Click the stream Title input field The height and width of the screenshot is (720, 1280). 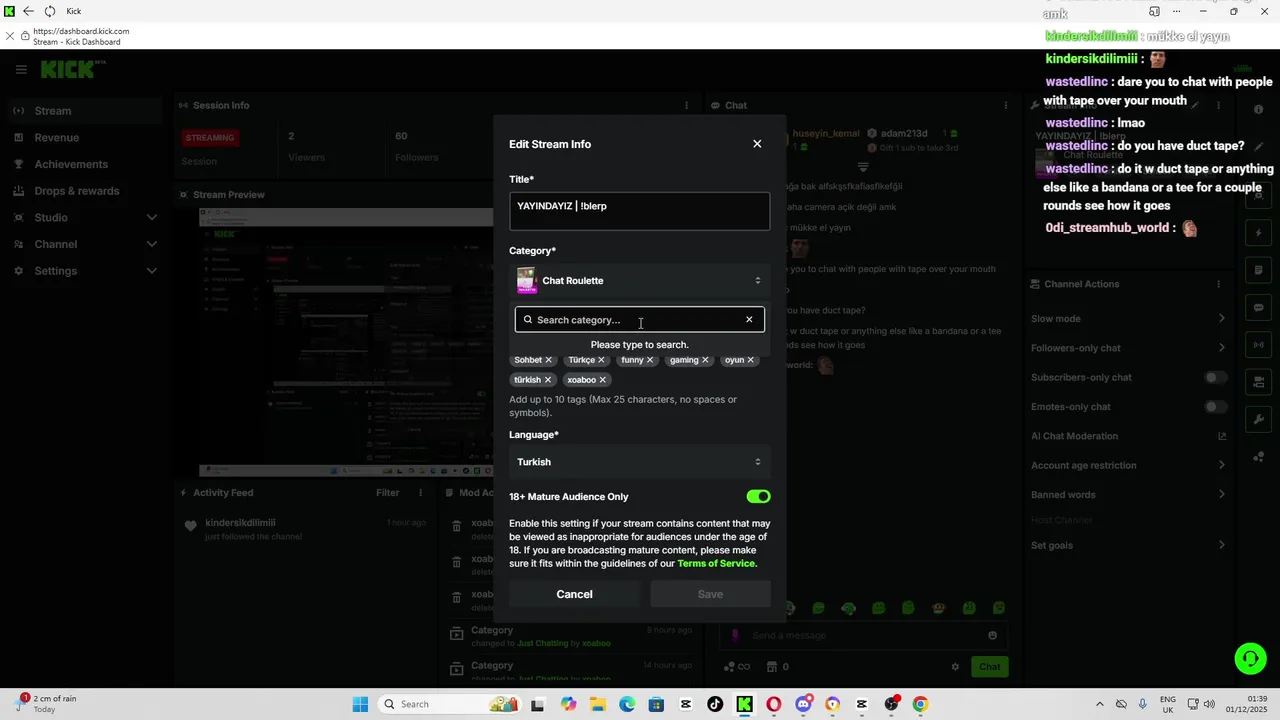(x=640, y=211)
